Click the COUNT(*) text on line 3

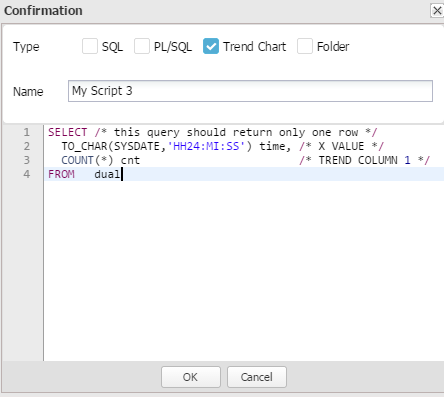coord(87,160)
